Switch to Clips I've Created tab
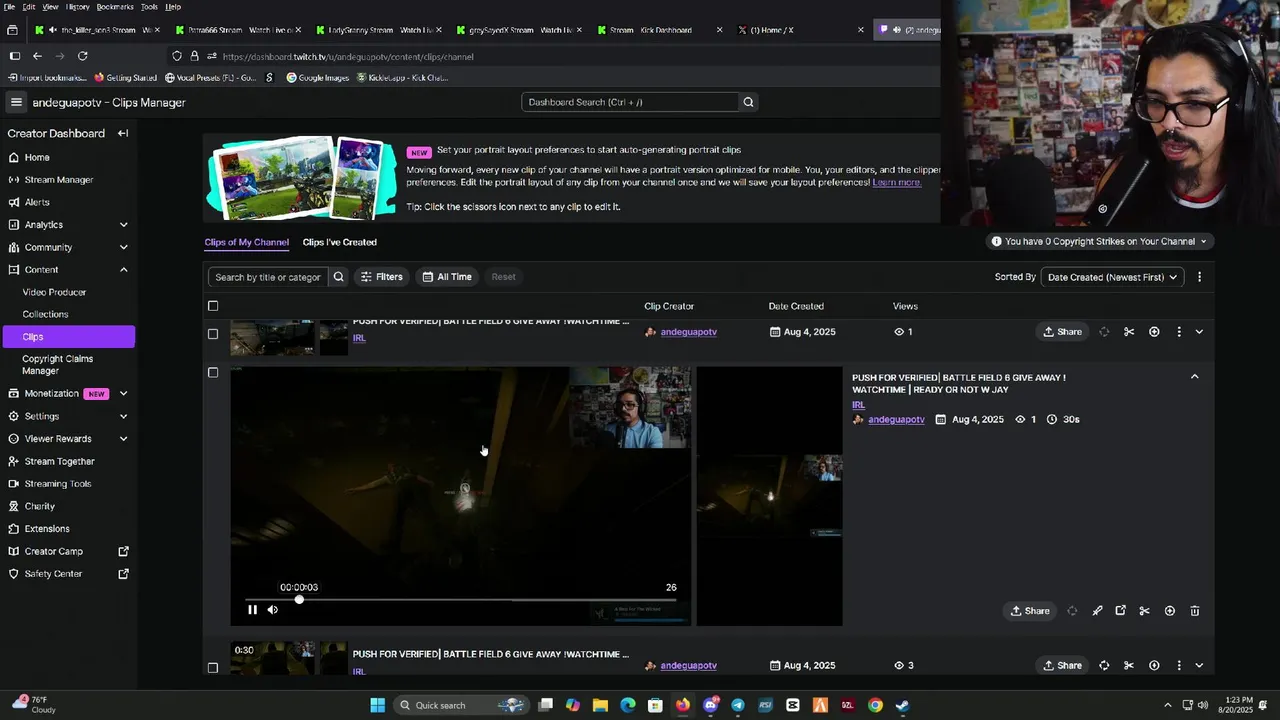Screen dimensions: 1280x720 pyautogui.click(x=340, y=242)
